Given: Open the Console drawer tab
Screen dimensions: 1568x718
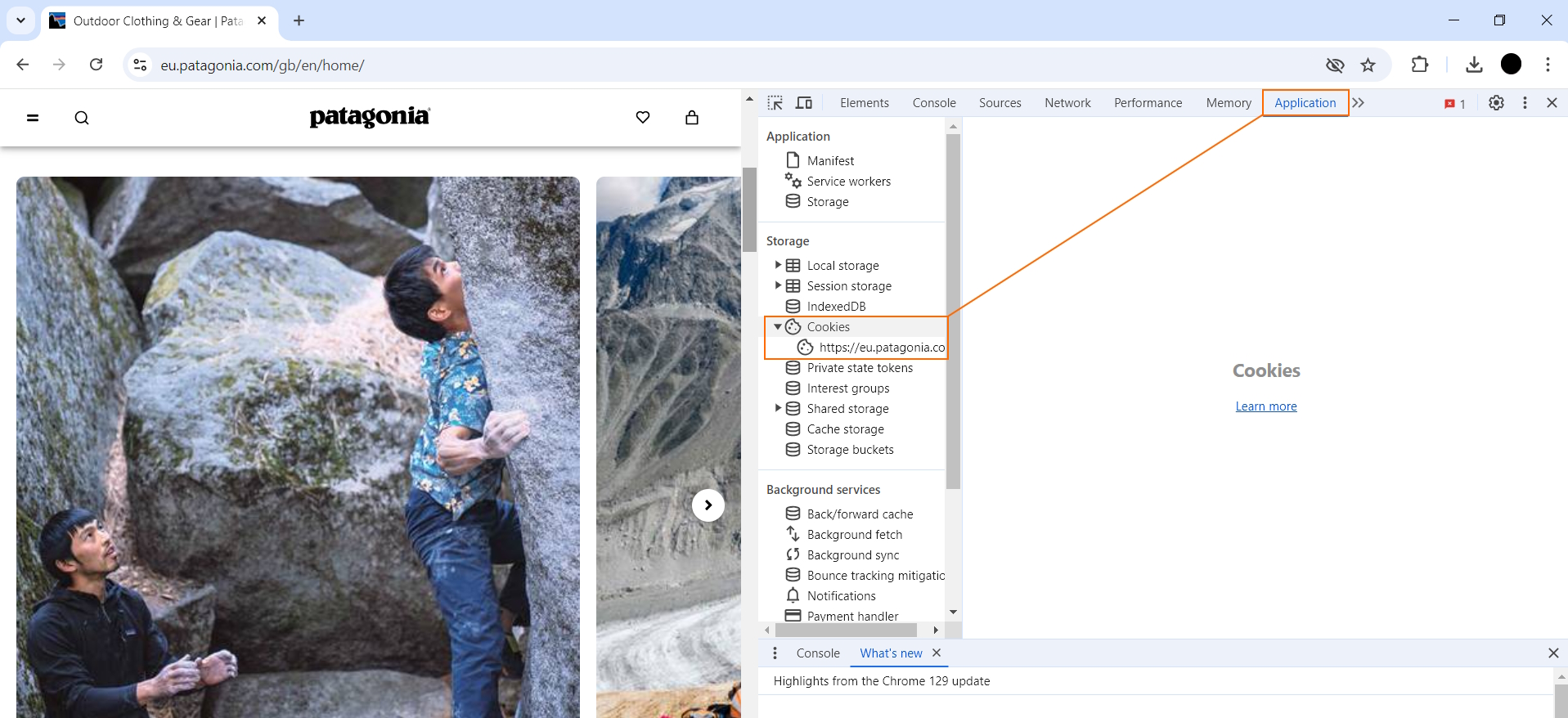Looking at the screenshot, I should [x=818, y=653].
